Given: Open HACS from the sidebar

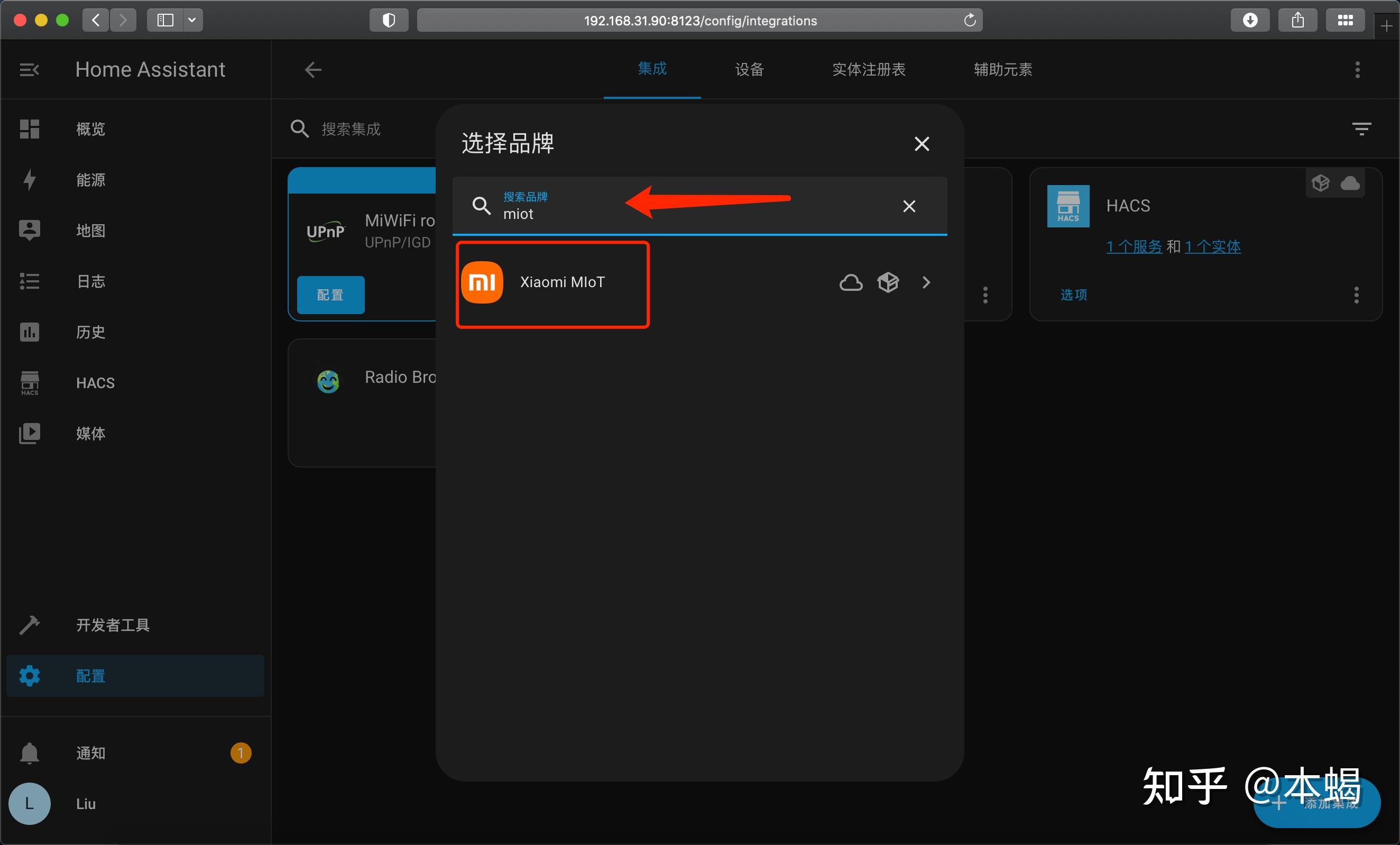Looking at the screenshot, I should (94, 382).
